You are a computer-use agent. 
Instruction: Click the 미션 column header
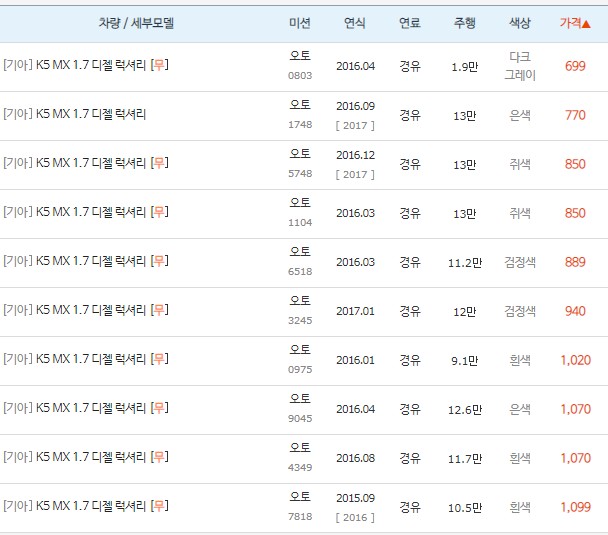[300, 23]
